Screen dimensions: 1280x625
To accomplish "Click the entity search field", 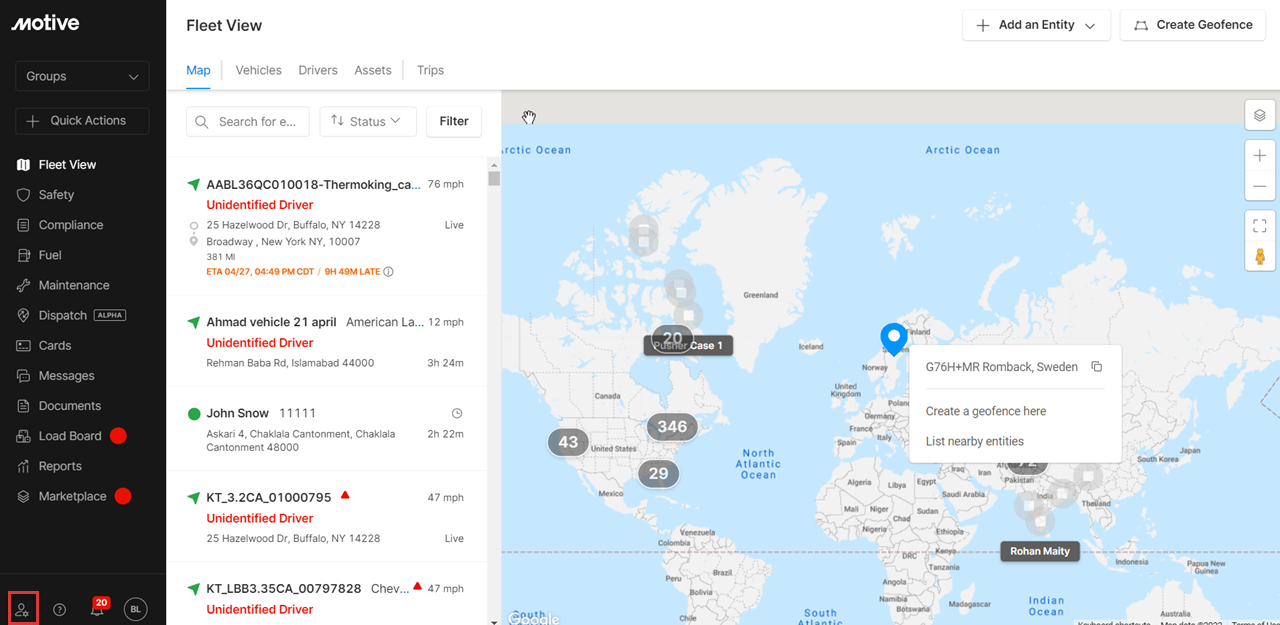I will click(247, 121).
